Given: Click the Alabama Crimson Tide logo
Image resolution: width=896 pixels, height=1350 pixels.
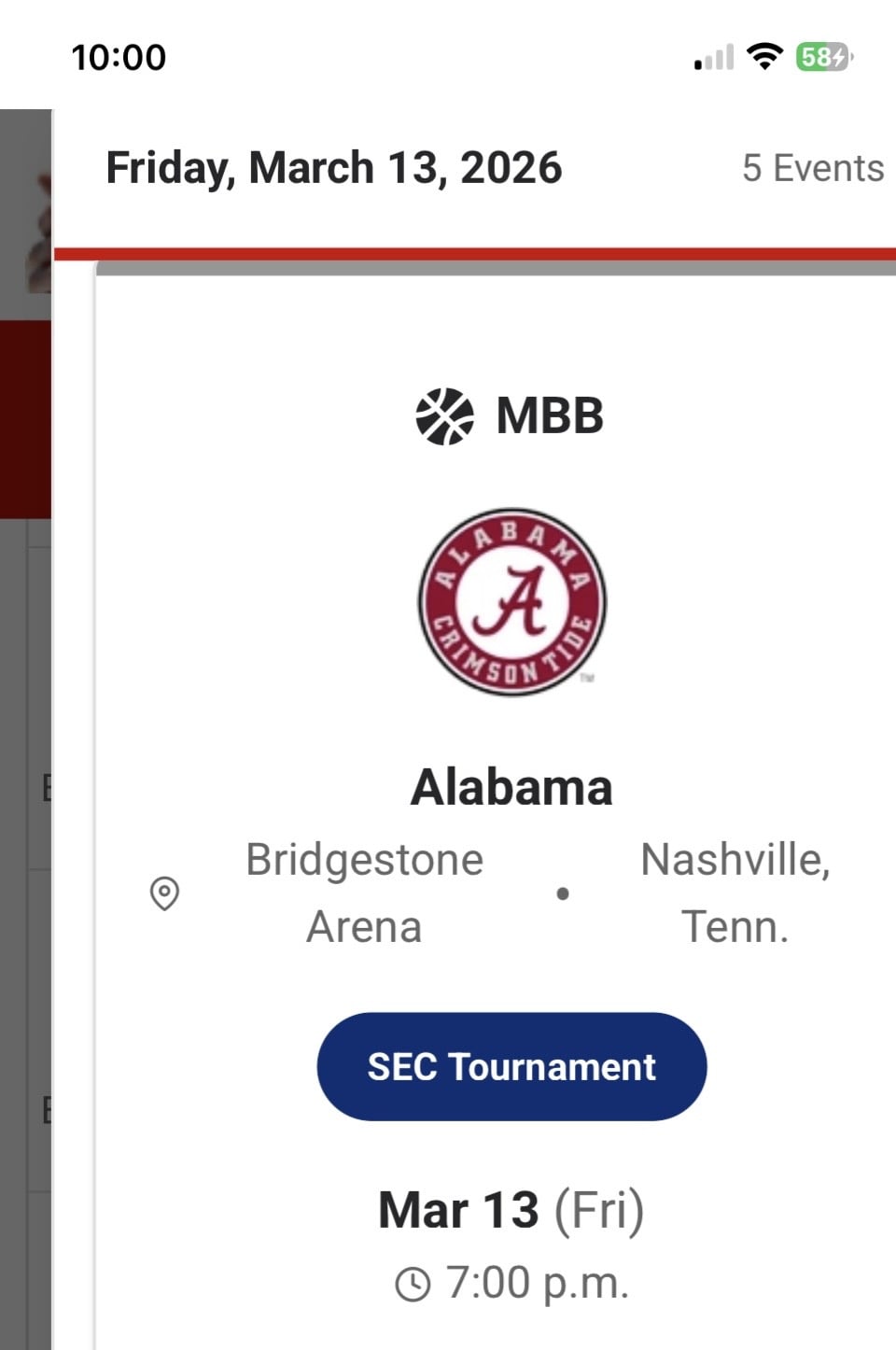Looking at the screenshot, I should [511, 602].
